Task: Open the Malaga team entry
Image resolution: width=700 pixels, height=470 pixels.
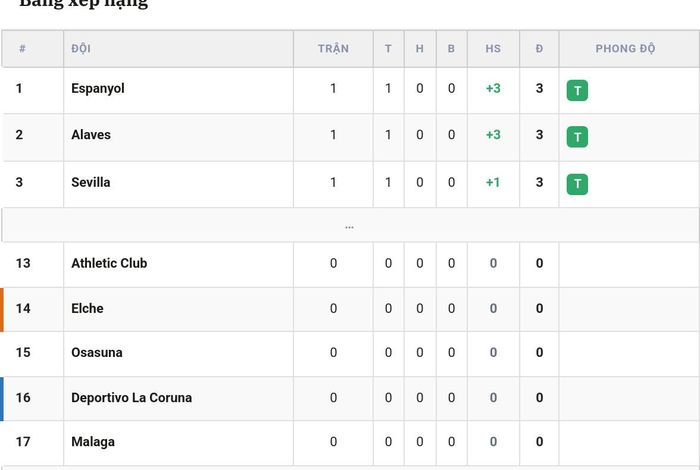Action: pyautogui.click(x=93, y=442)
